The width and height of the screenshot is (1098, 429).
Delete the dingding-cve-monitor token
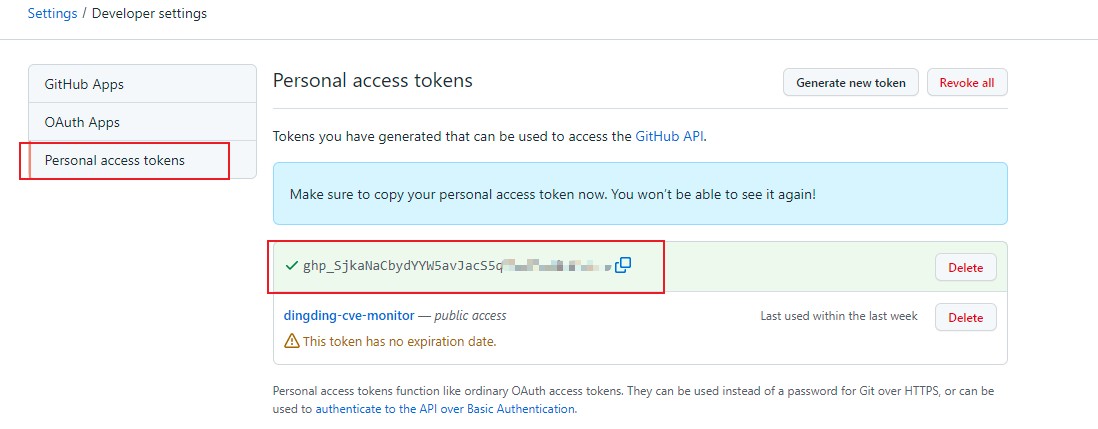(965, 317)
